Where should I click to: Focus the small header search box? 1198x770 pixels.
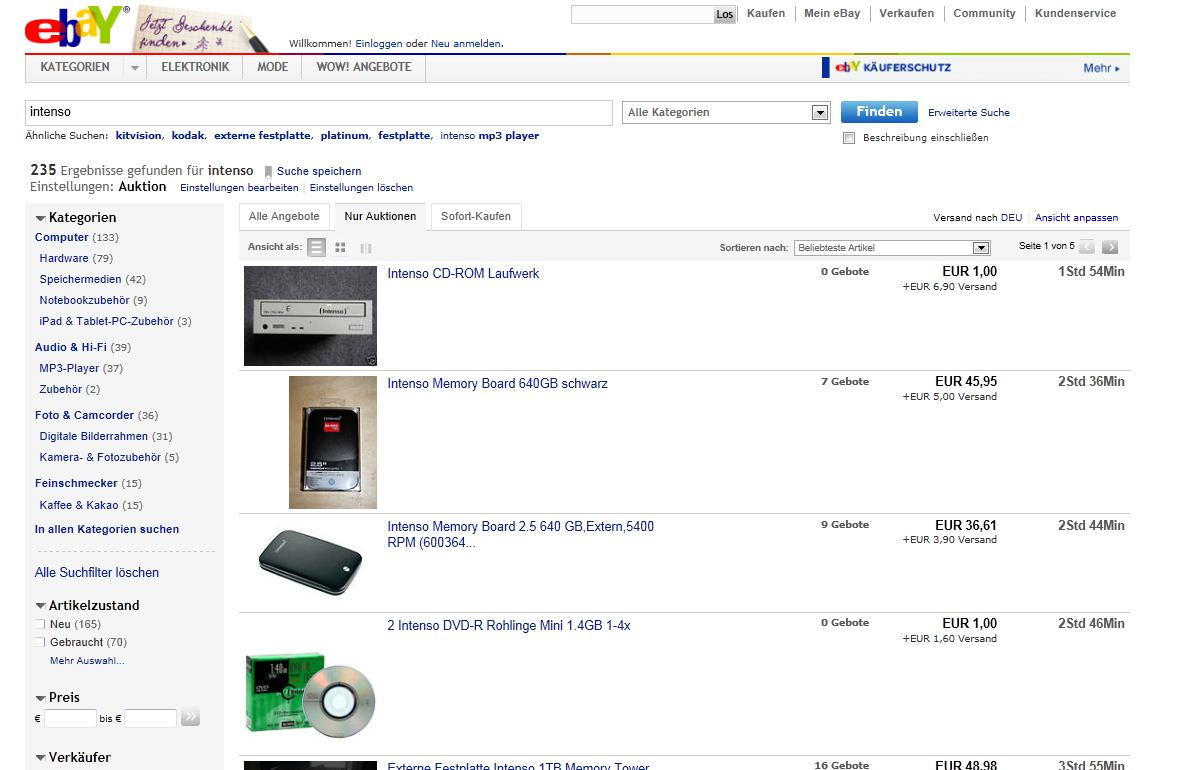(x=643, y=15)
